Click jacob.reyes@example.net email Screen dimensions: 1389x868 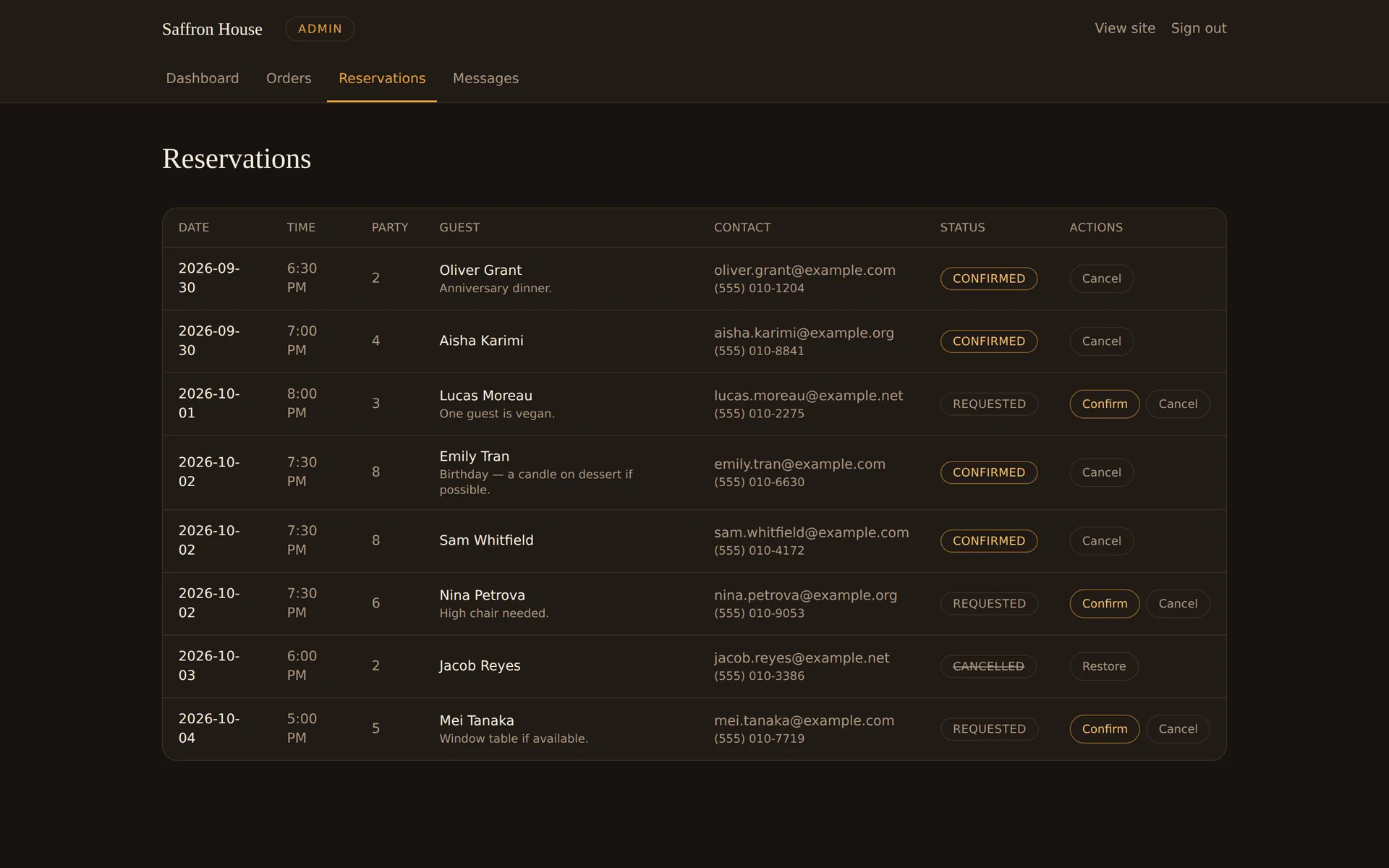coord(802,658)
